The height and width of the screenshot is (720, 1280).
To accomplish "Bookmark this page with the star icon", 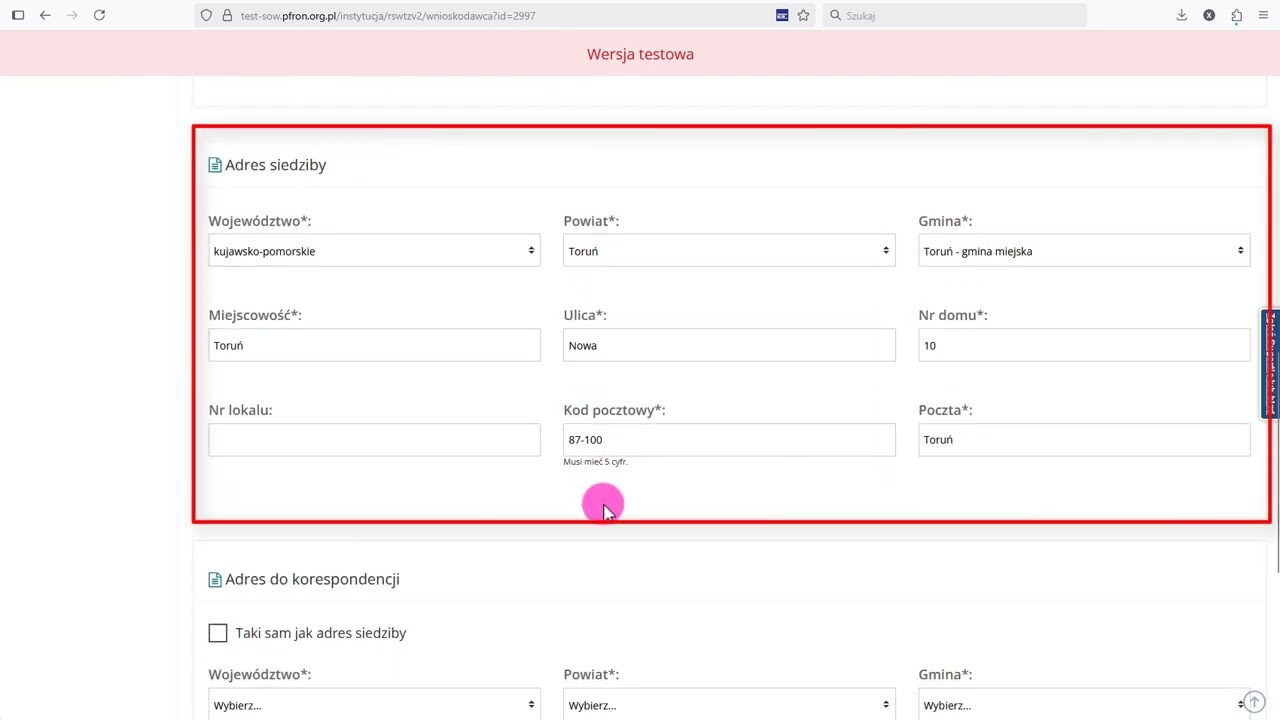I will [803, 16].
